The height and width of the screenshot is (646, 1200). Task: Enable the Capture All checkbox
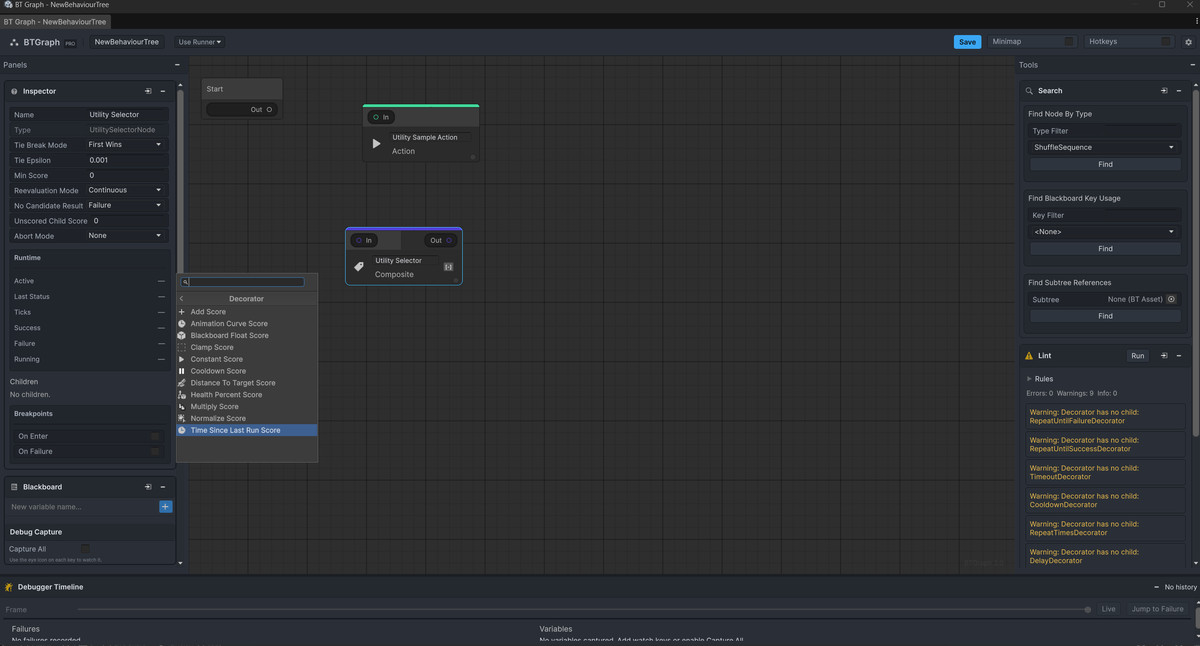[85, 548]
